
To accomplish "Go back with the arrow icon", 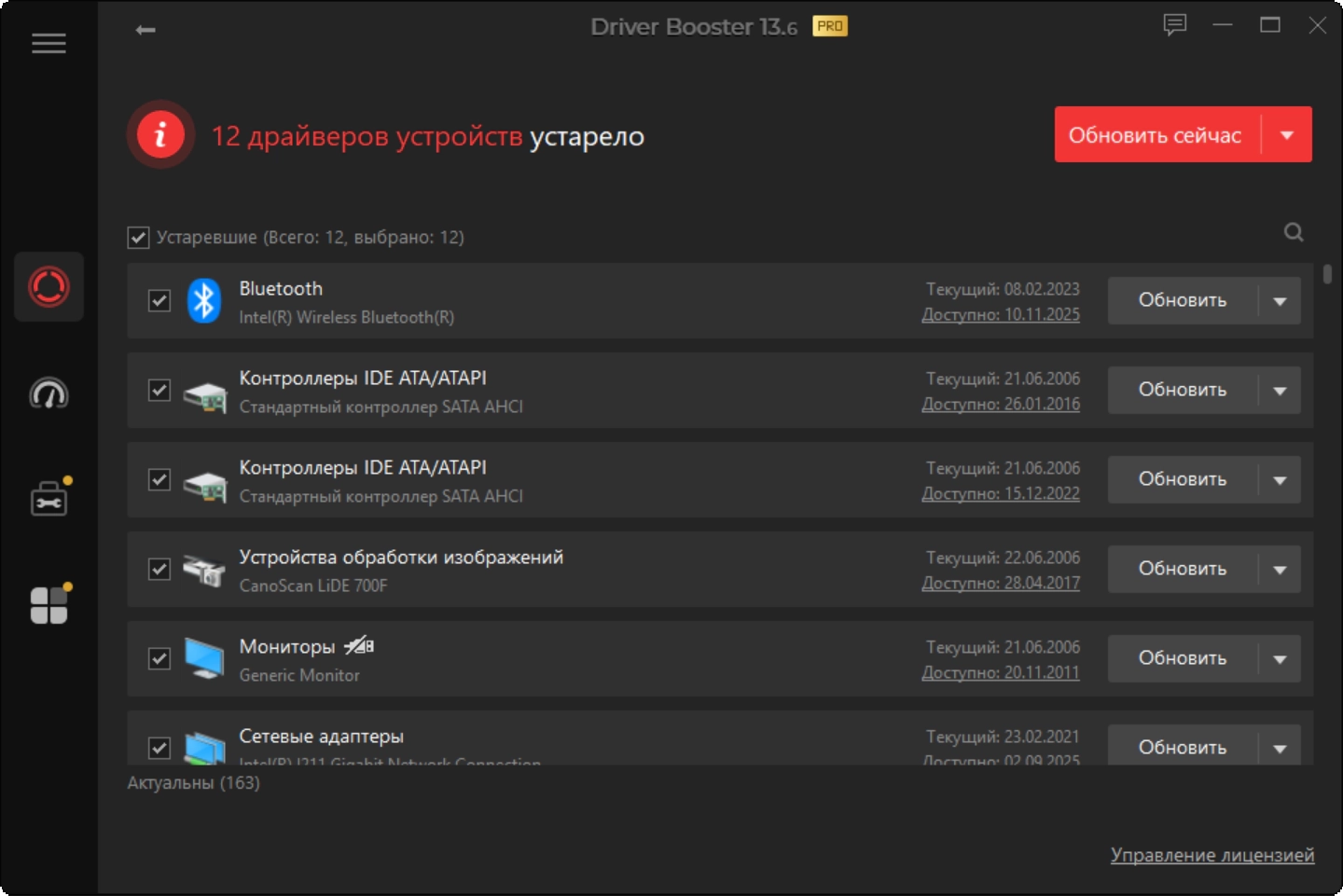I will coord(145,30).
